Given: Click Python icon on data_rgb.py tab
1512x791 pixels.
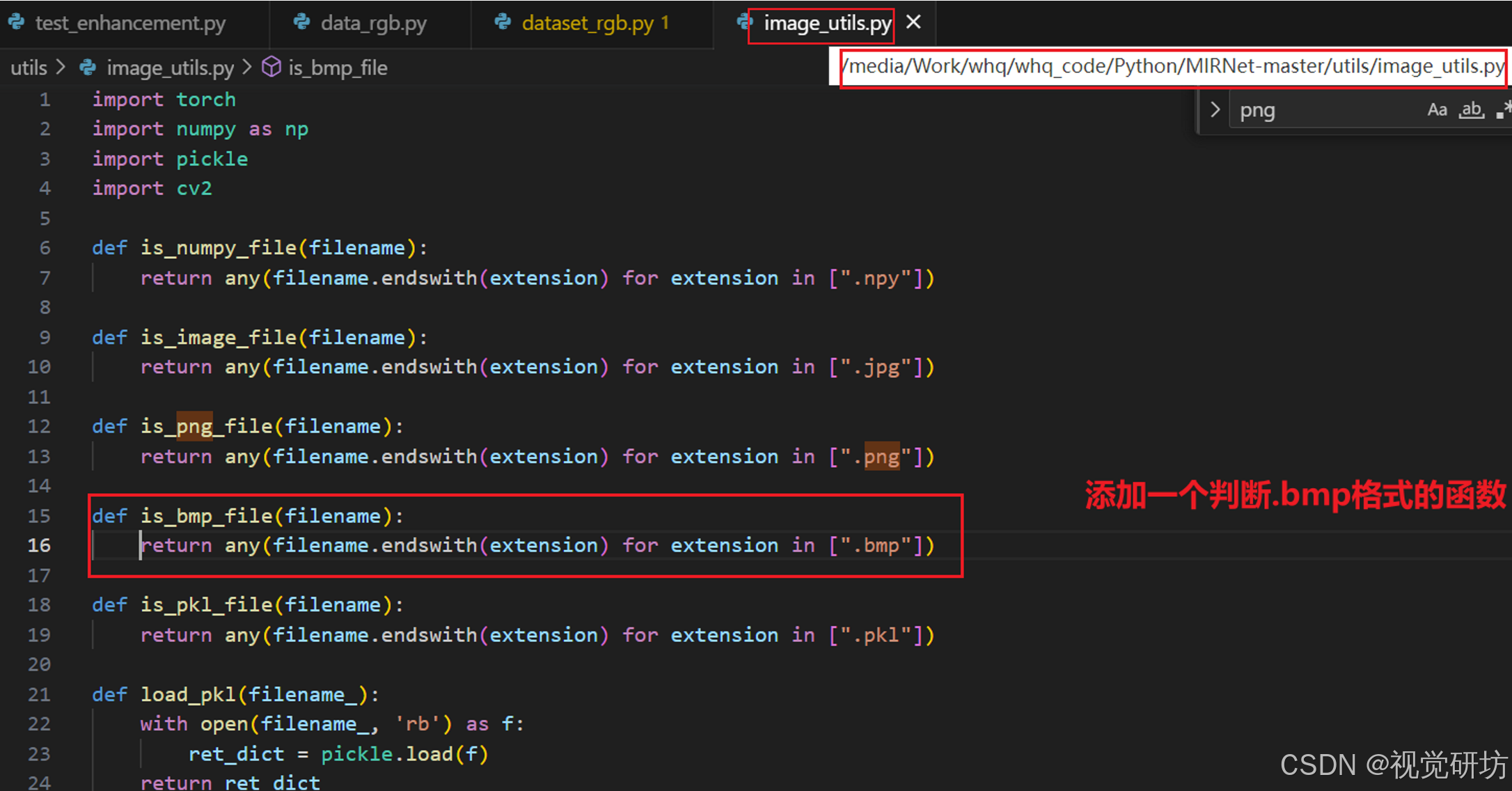Looking at the screenshot, I should pos(301,22).
